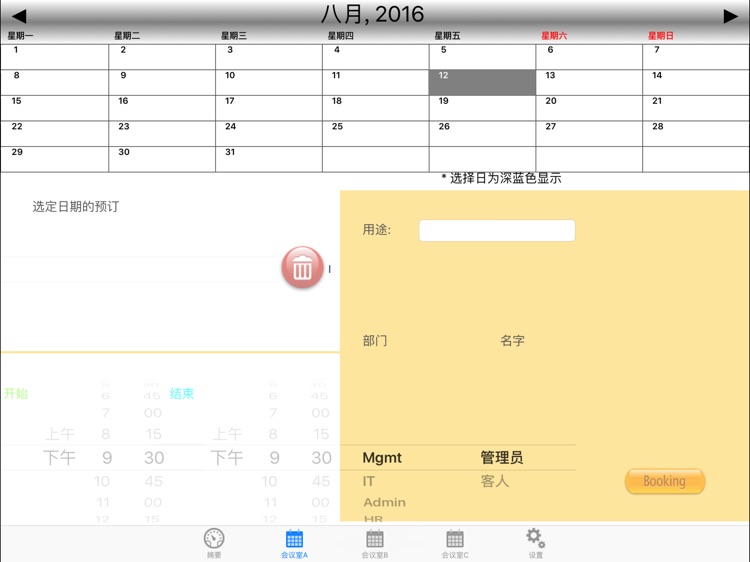The image size is (750, 562).
Task: Select August 10 in the calendar
Action: [x=269, y=82]
